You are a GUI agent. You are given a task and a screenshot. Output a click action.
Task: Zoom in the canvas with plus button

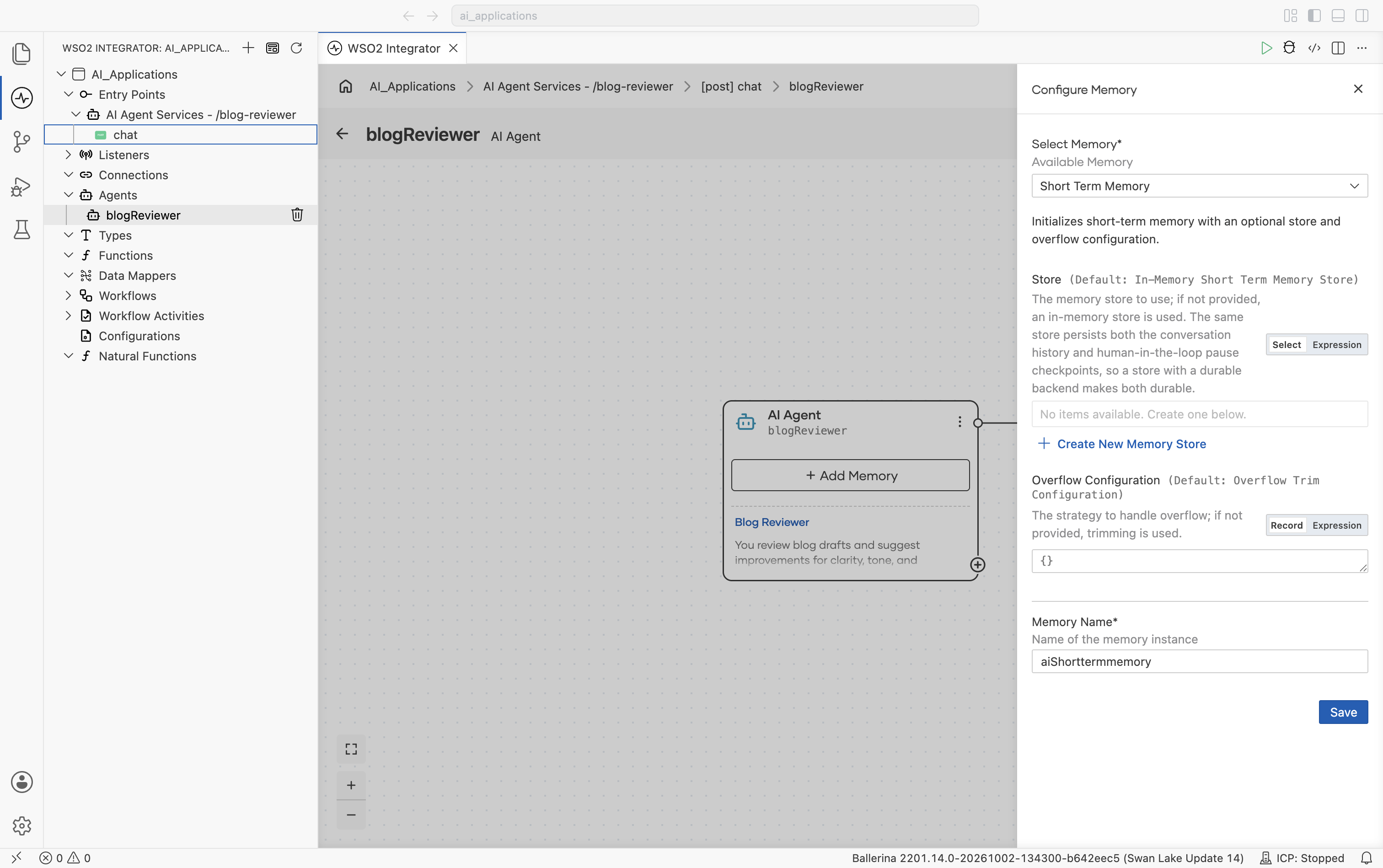[351, 785]
